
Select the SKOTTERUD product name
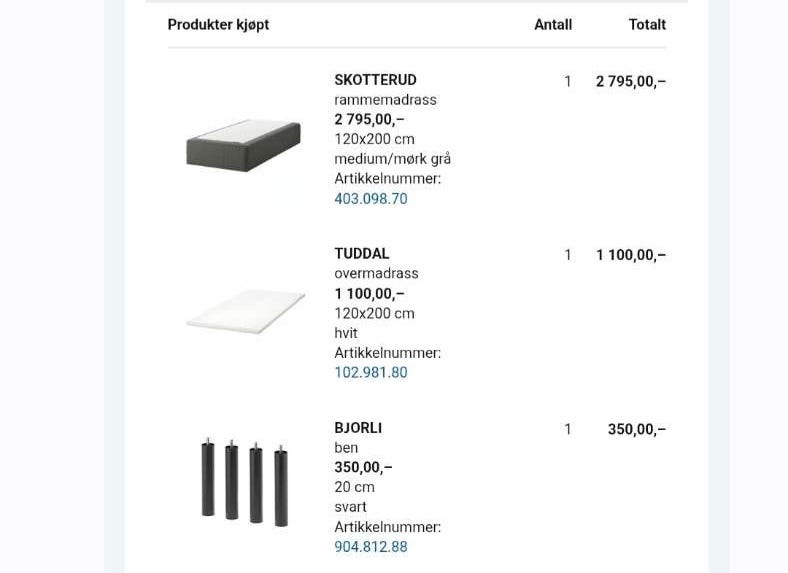pos(375,80)
